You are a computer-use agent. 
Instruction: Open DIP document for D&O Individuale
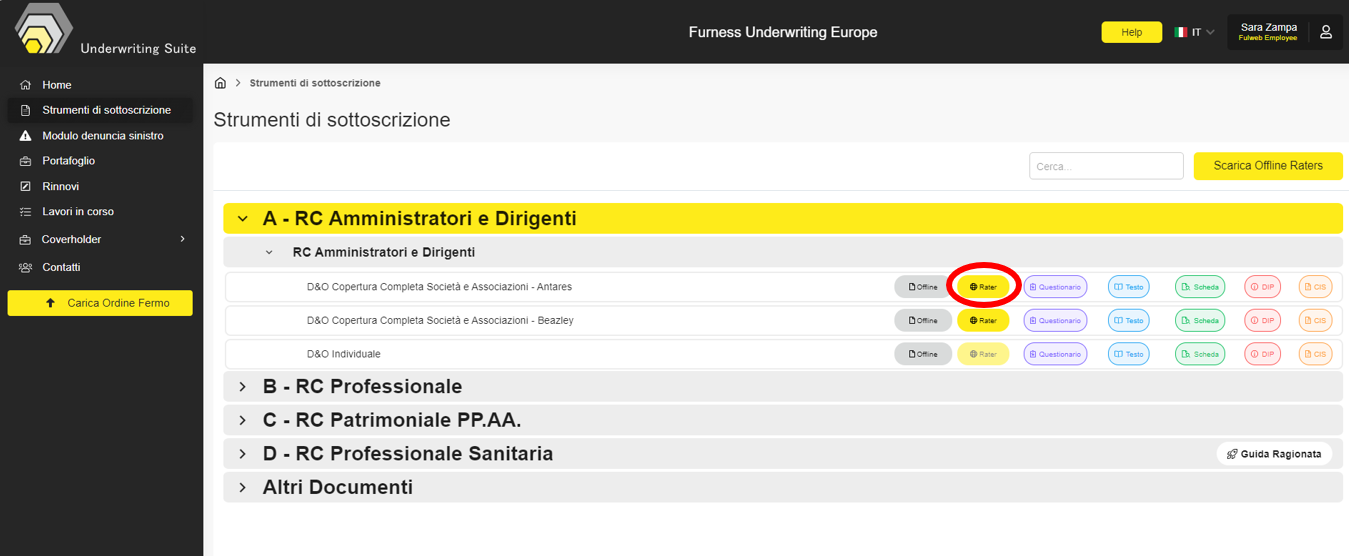(x=1262, y=354)
